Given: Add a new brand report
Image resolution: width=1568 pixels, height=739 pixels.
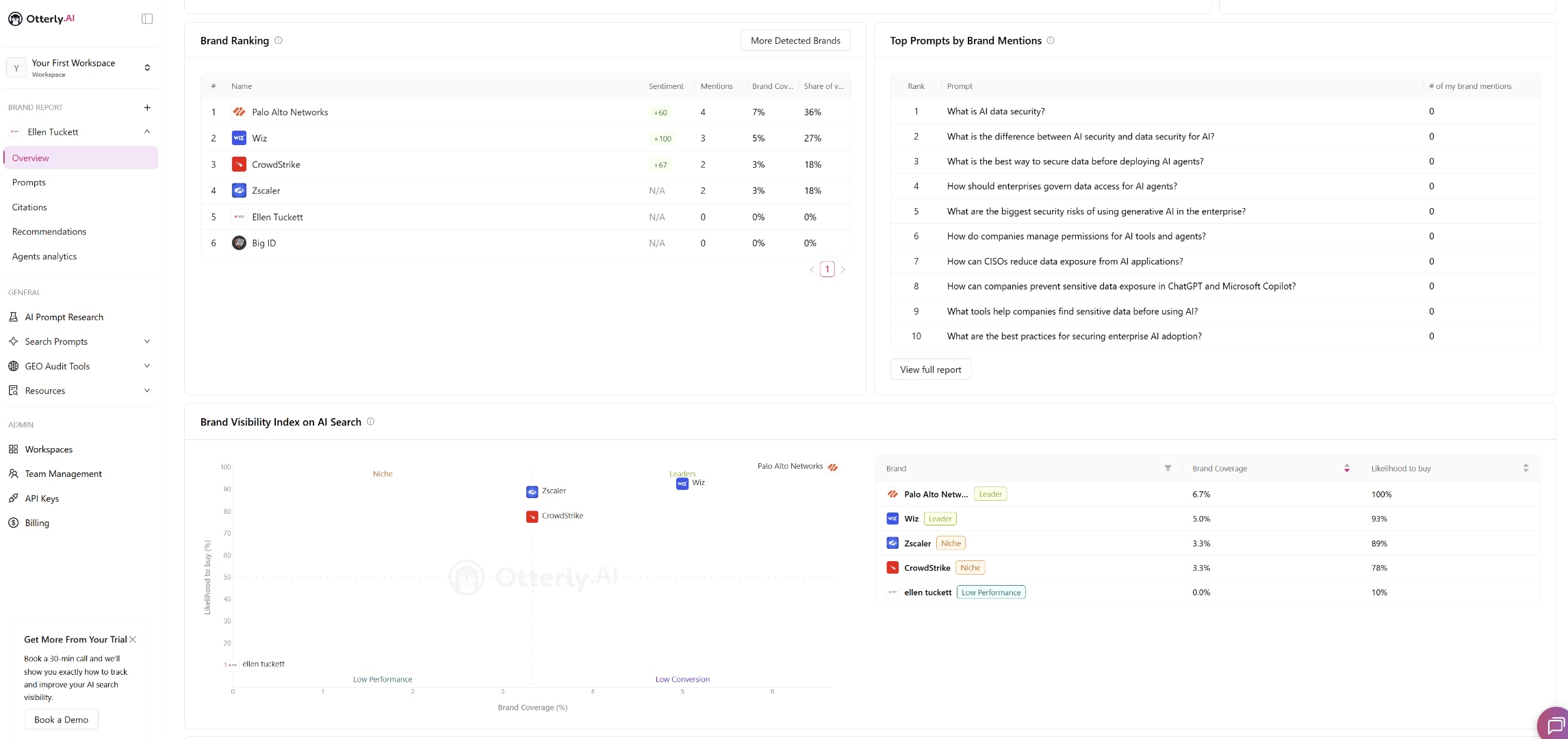Looking at the screenshot, I should [147, 107].
